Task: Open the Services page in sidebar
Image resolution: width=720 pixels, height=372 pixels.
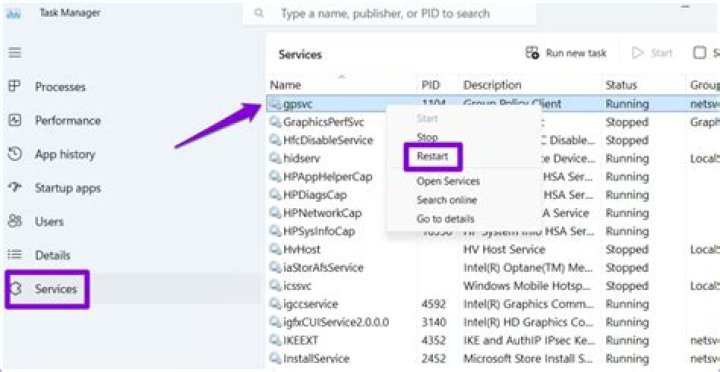Action: click(x=56, y=289)
